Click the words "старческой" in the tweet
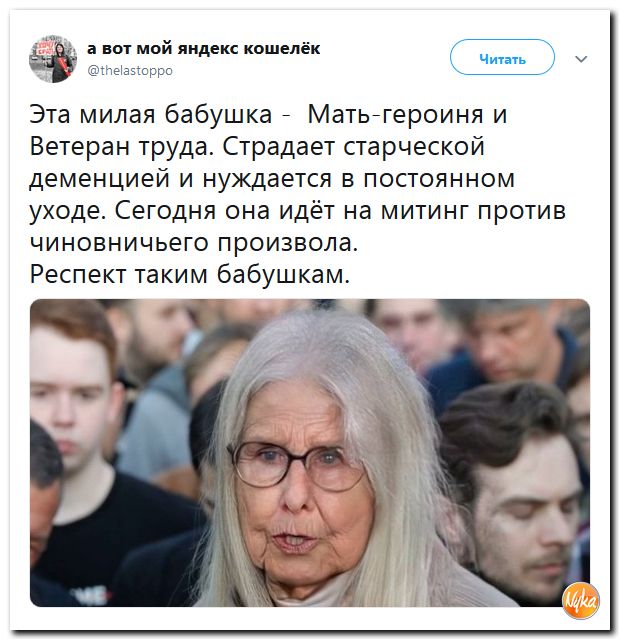This screenshot has height=641, width=621. 414,147
